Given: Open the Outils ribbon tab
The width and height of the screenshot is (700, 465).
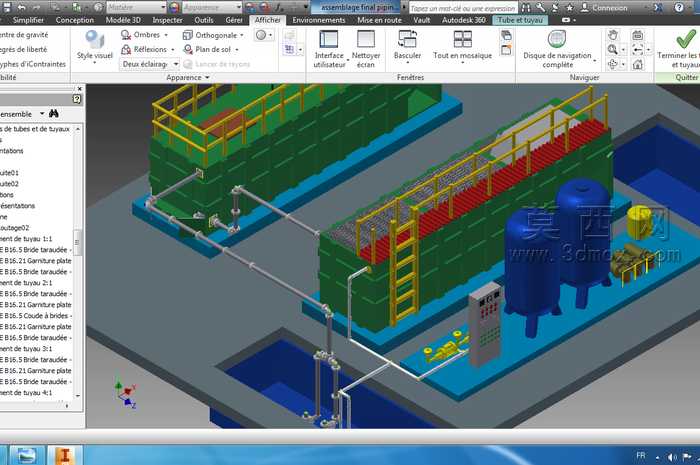Looking at the screenshot, I should pyautogui.click(x=204, y=20).
